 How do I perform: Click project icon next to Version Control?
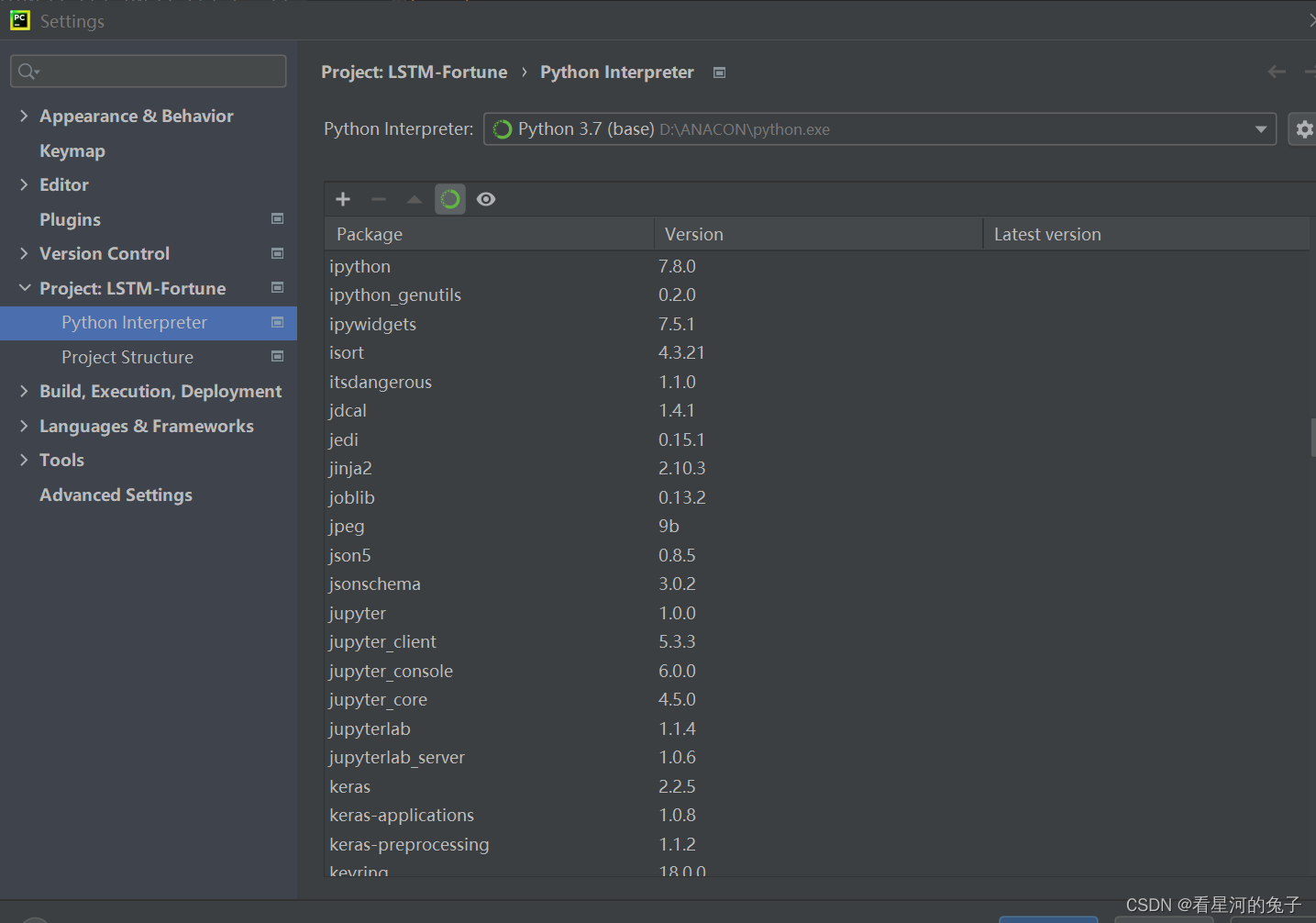click(278, 253)
